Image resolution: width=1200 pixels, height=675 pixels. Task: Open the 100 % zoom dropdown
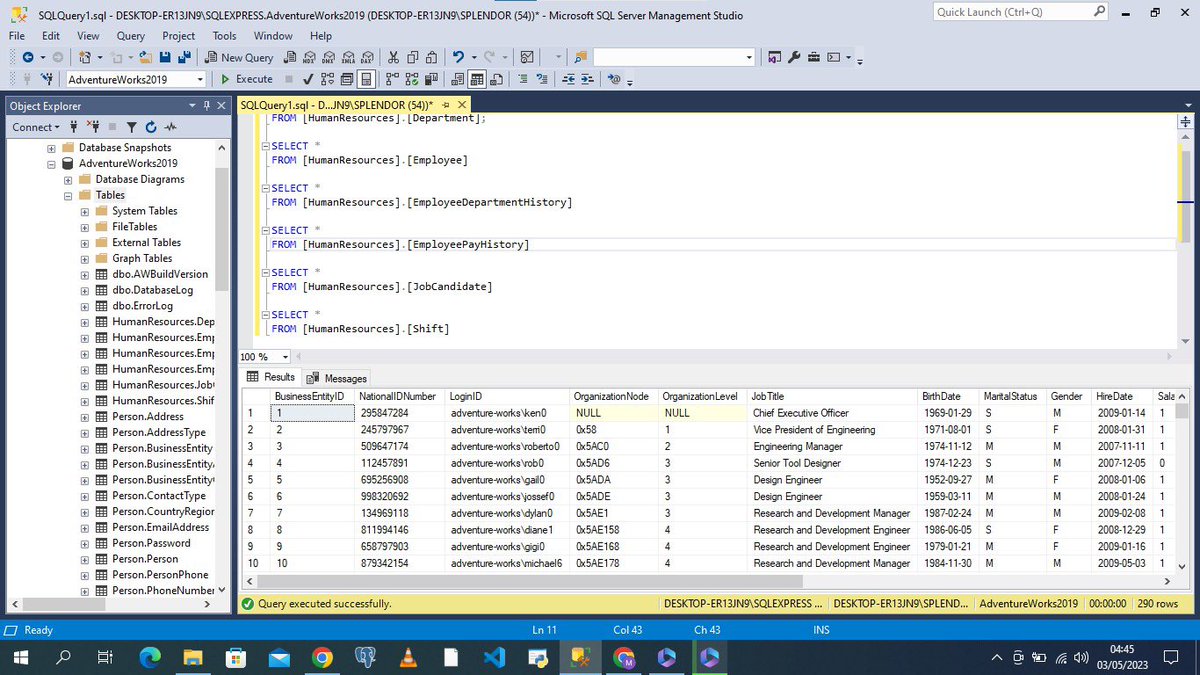pos(285,357)
